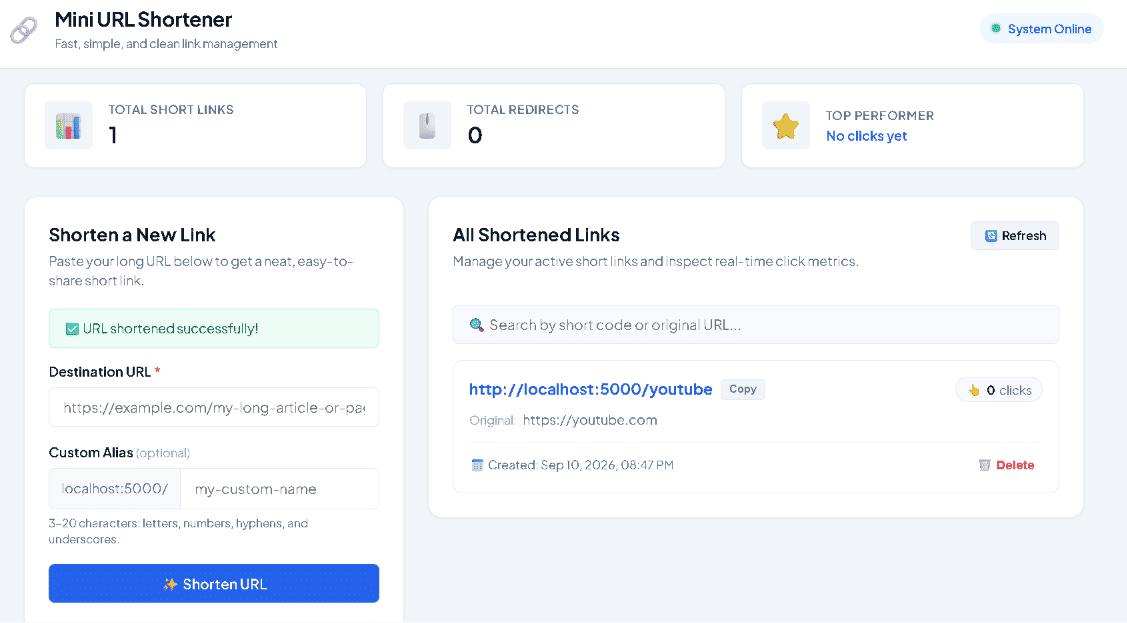Click the All Shortened Links heading

coord(536,235)
